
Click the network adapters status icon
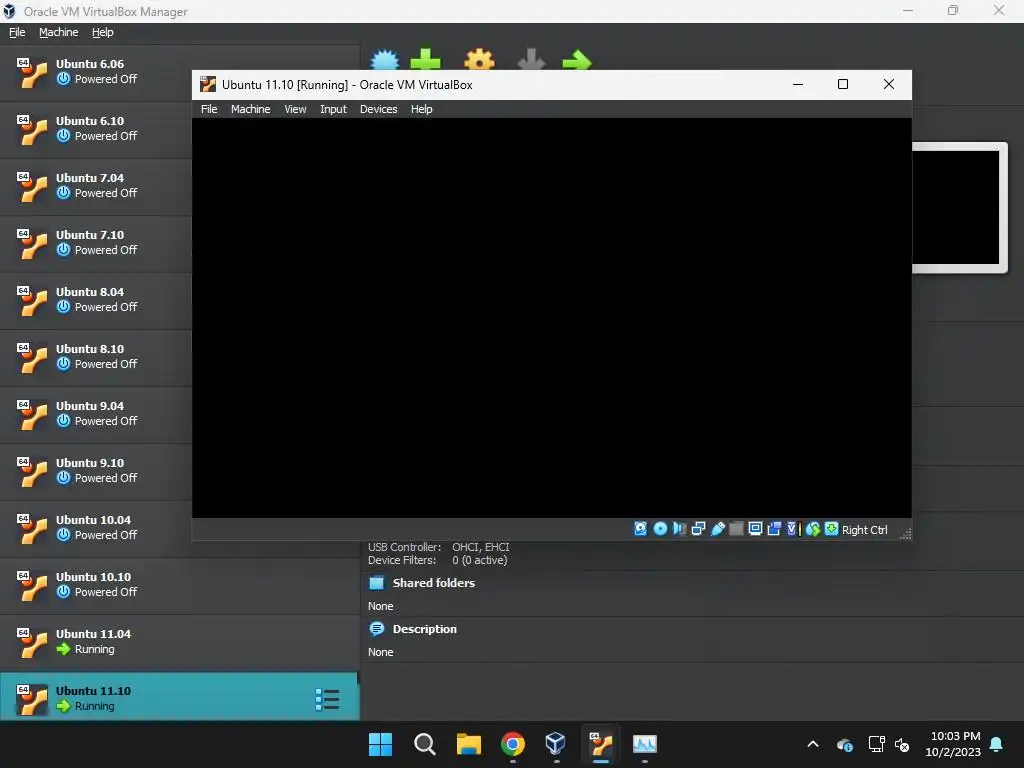click(698, 529)
